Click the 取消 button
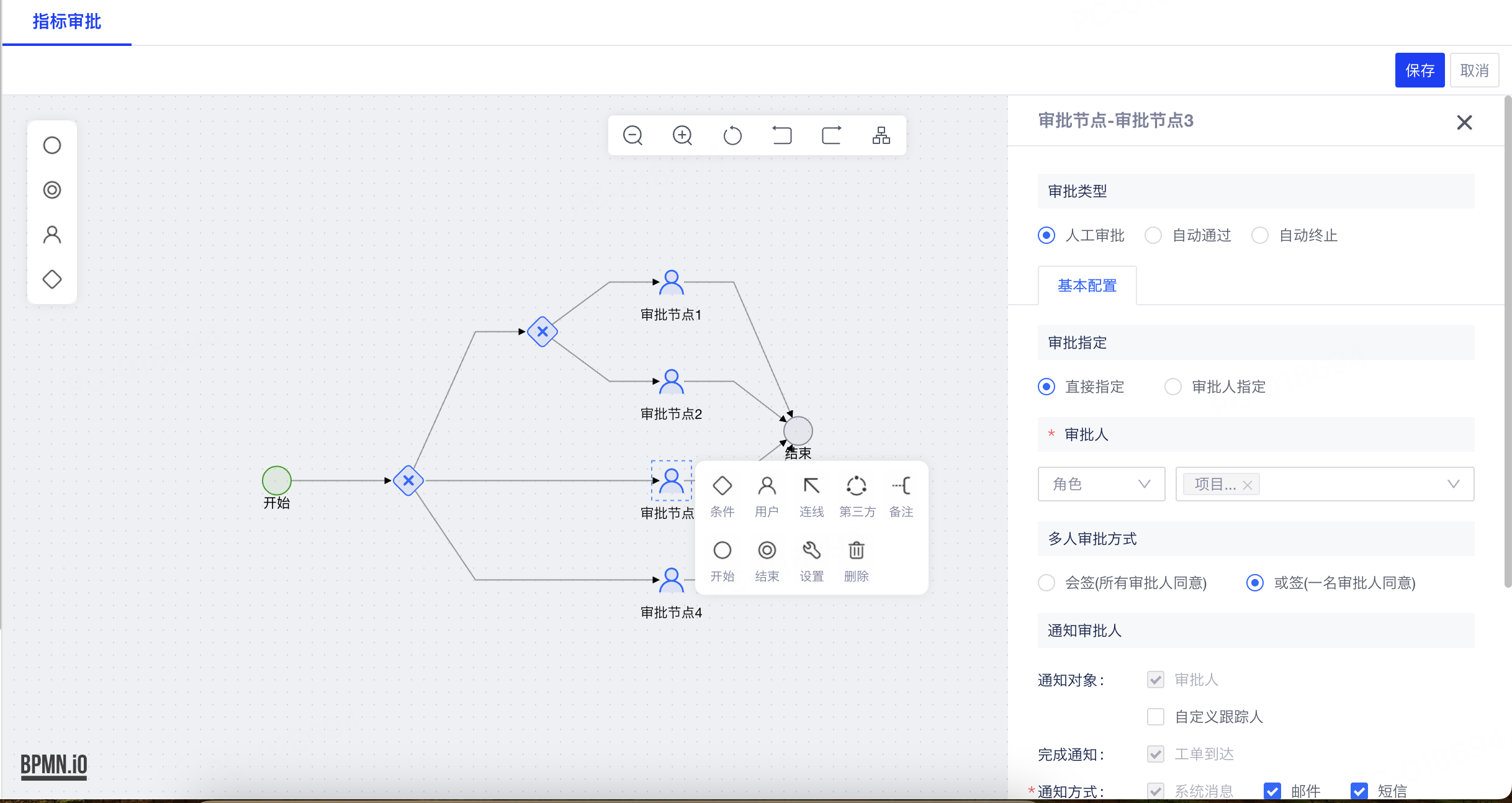Image resolution: width=1512 pixels, height=803 pixels. pyautogui.click(x=1474, y=70)
